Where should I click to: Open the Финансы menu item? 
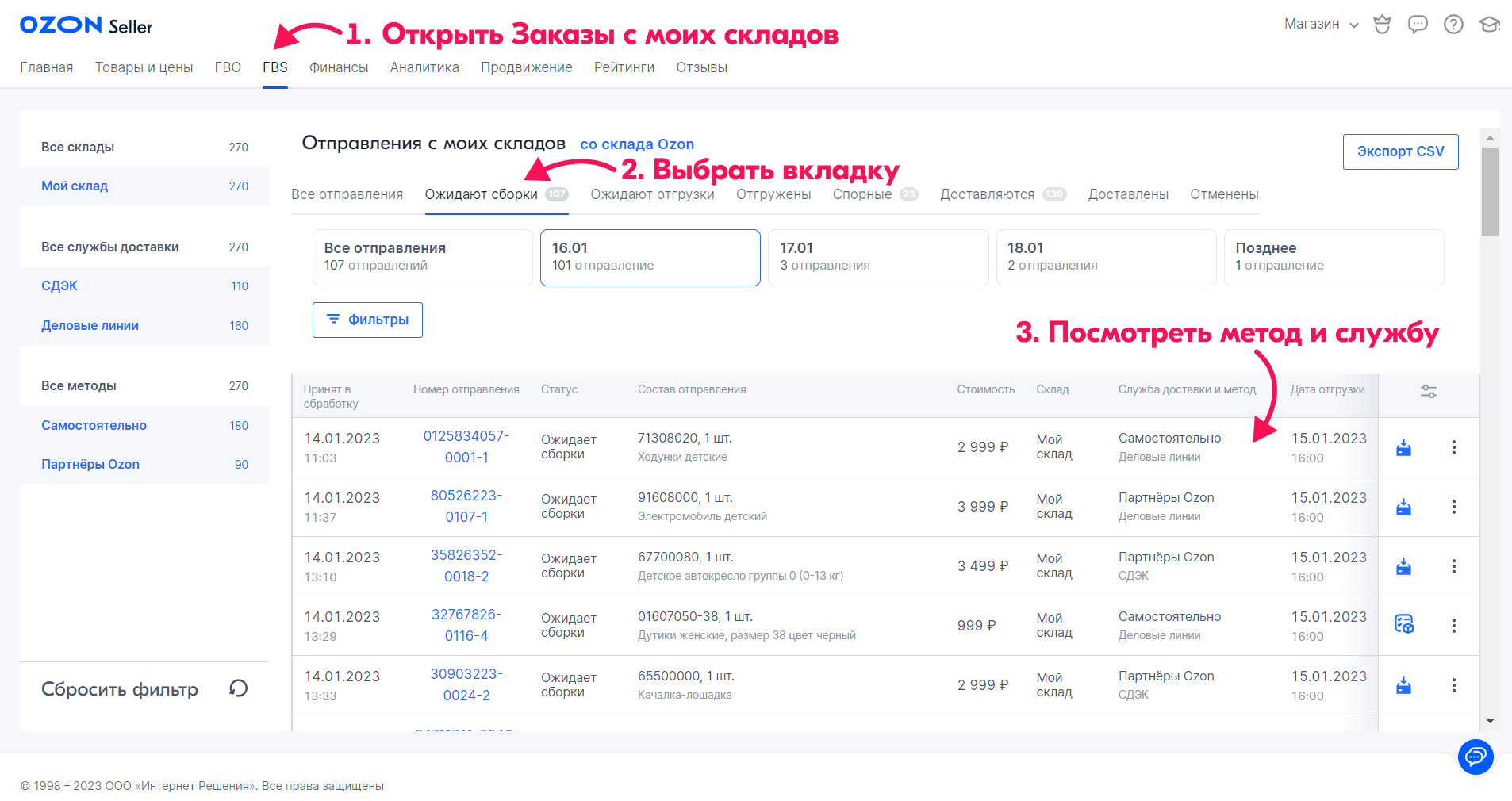(x=339, y=67)
